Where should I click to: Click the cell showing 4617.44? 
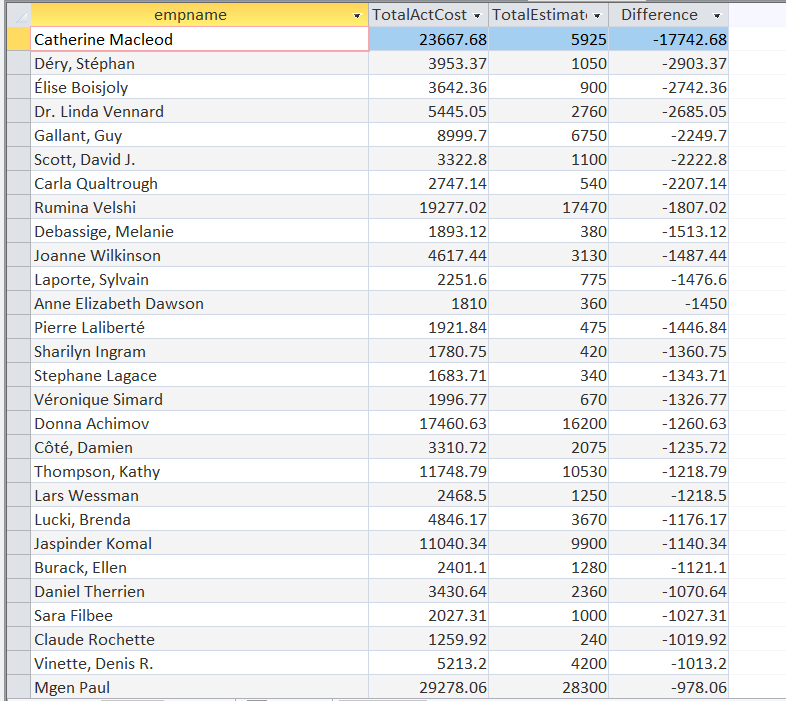click(429, 255)
